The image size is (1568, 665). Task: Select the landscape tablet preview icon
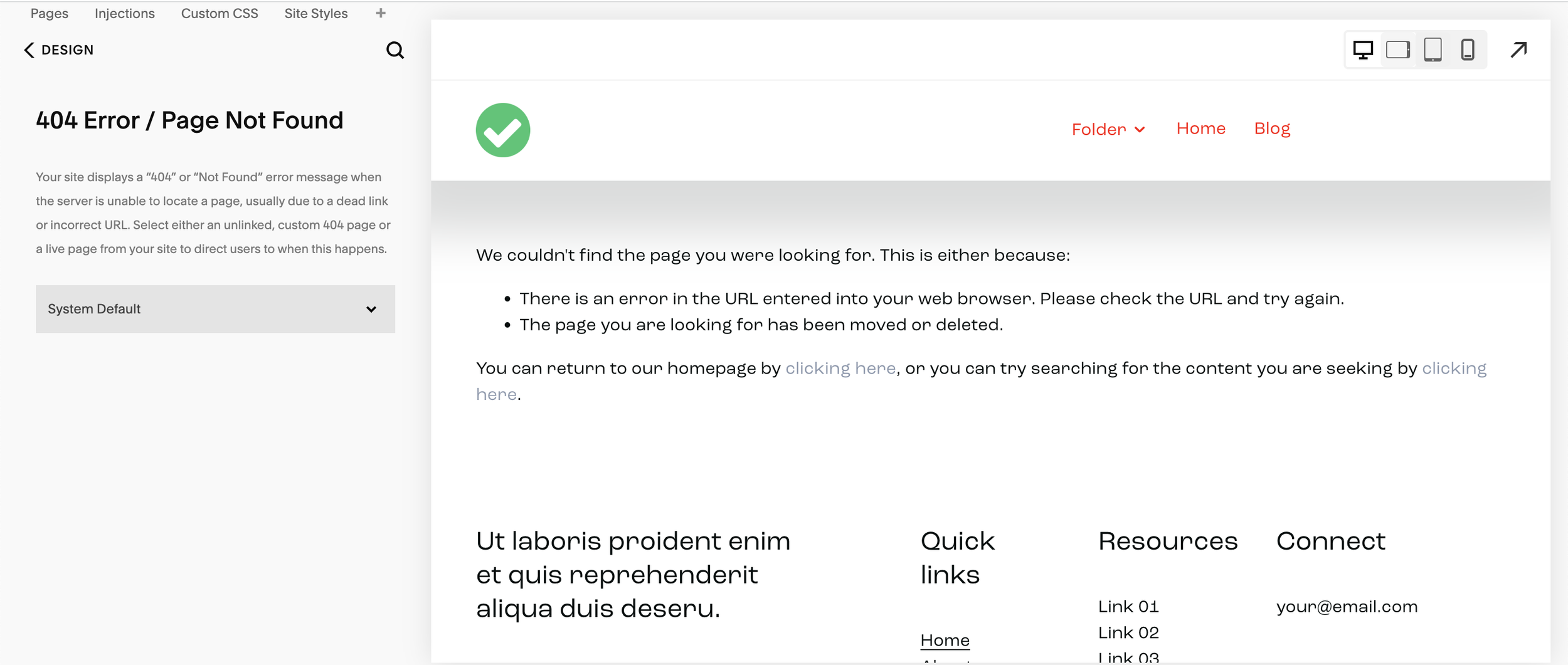coord(1398,50)
